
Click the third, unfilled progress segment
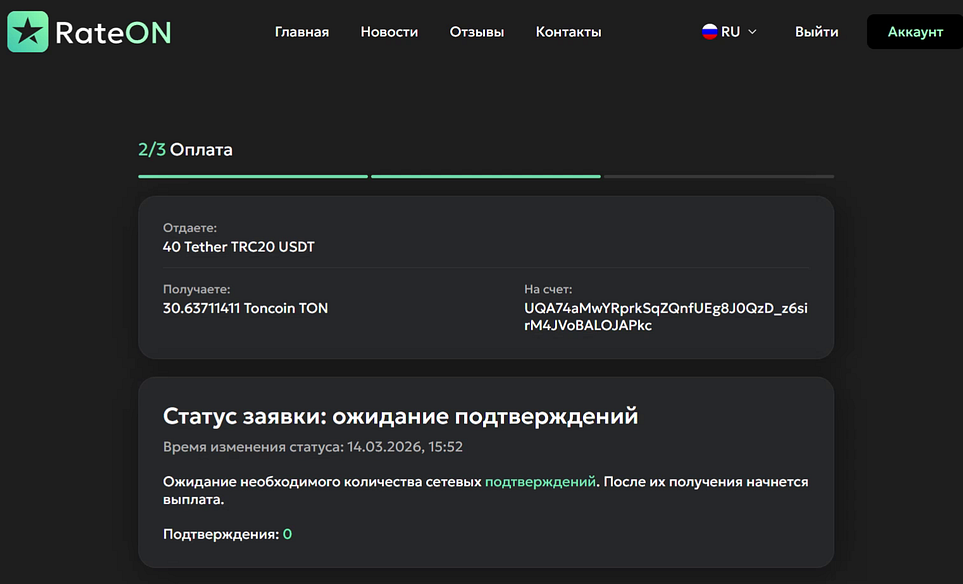[718, 177]
